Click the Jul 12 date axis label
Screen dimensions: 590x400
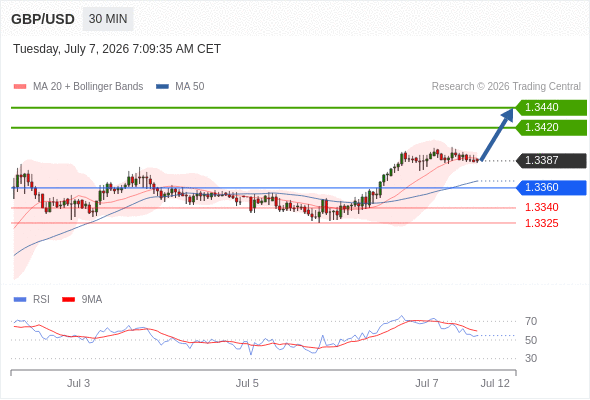[495, 383]
